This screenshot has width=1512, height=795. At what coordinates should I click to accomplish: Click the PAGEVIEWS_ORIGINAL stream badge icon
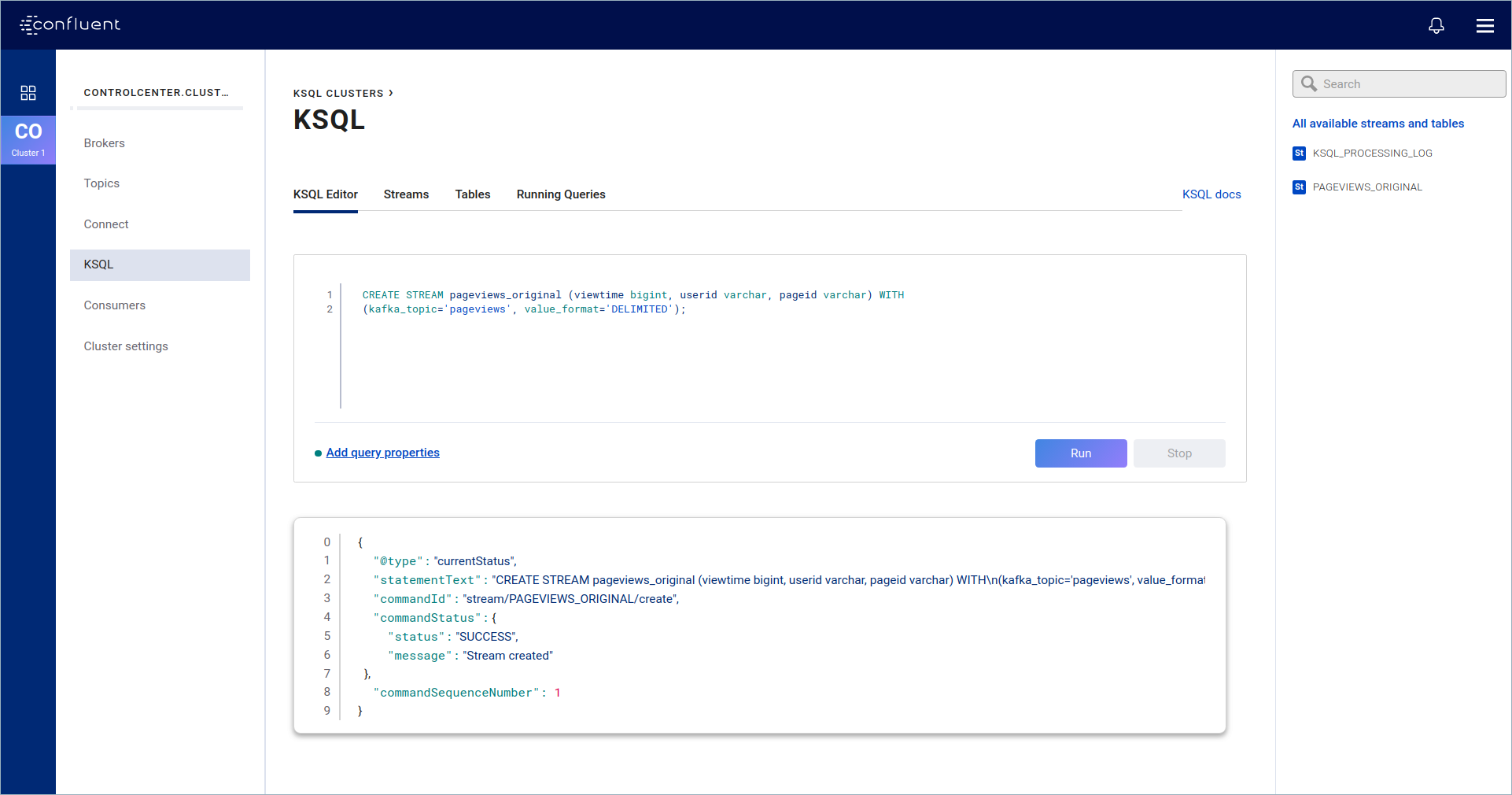point(1299,187)
